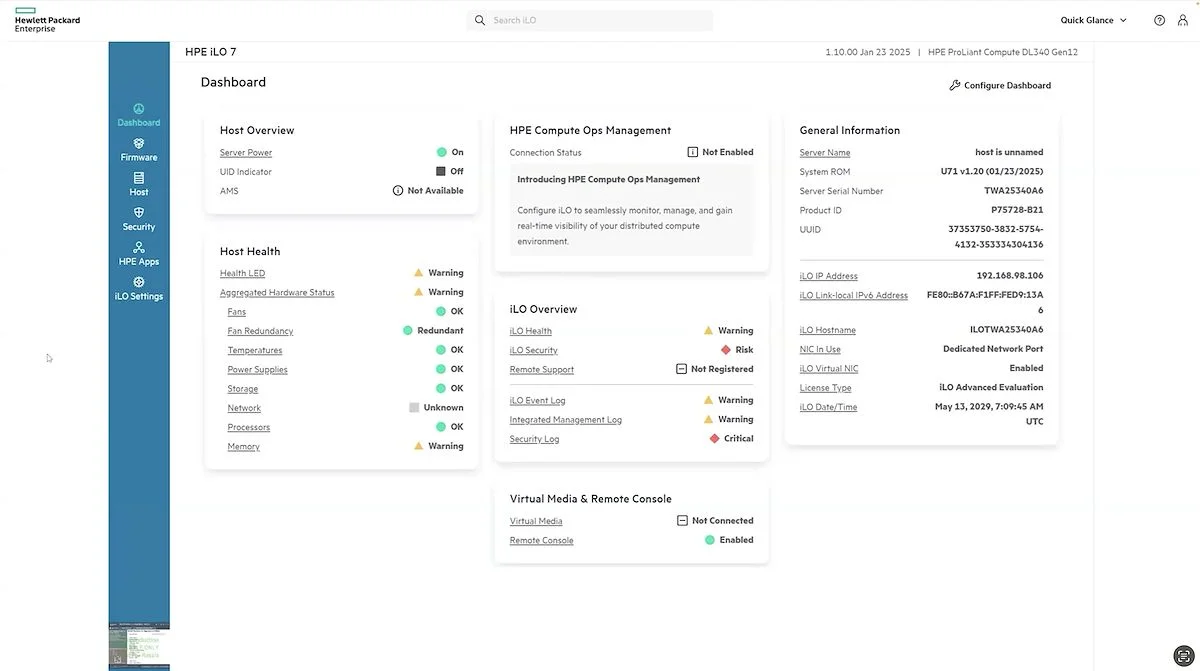Open the iLO Virtual NIC link
This screenshot has height=671, width=1200.
tap(829, 369)
